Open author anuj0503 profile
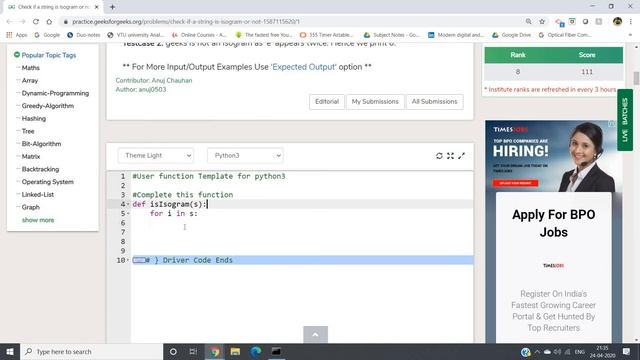The image size is (640, 360). pyautogui.click(x=152, y=89)
